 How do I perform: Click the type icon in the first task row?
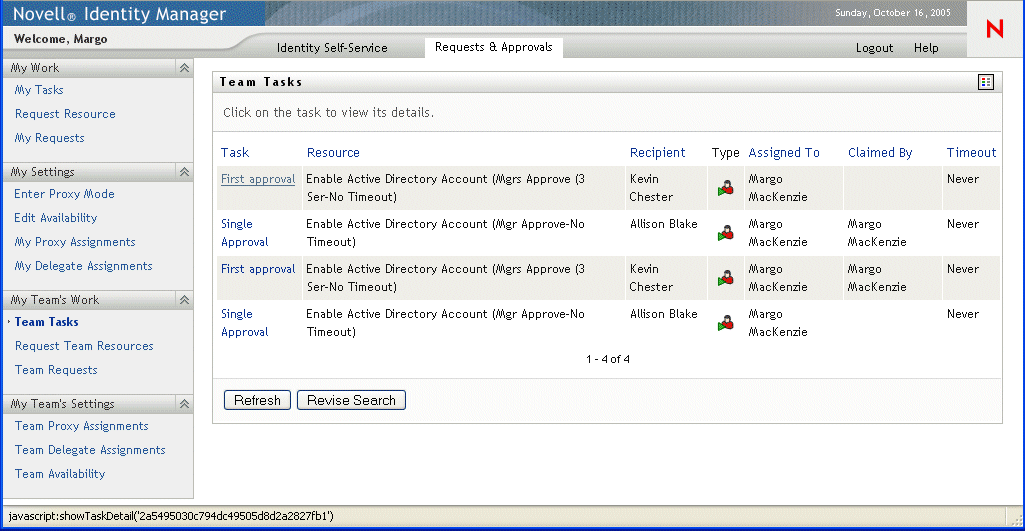(727, 188)
